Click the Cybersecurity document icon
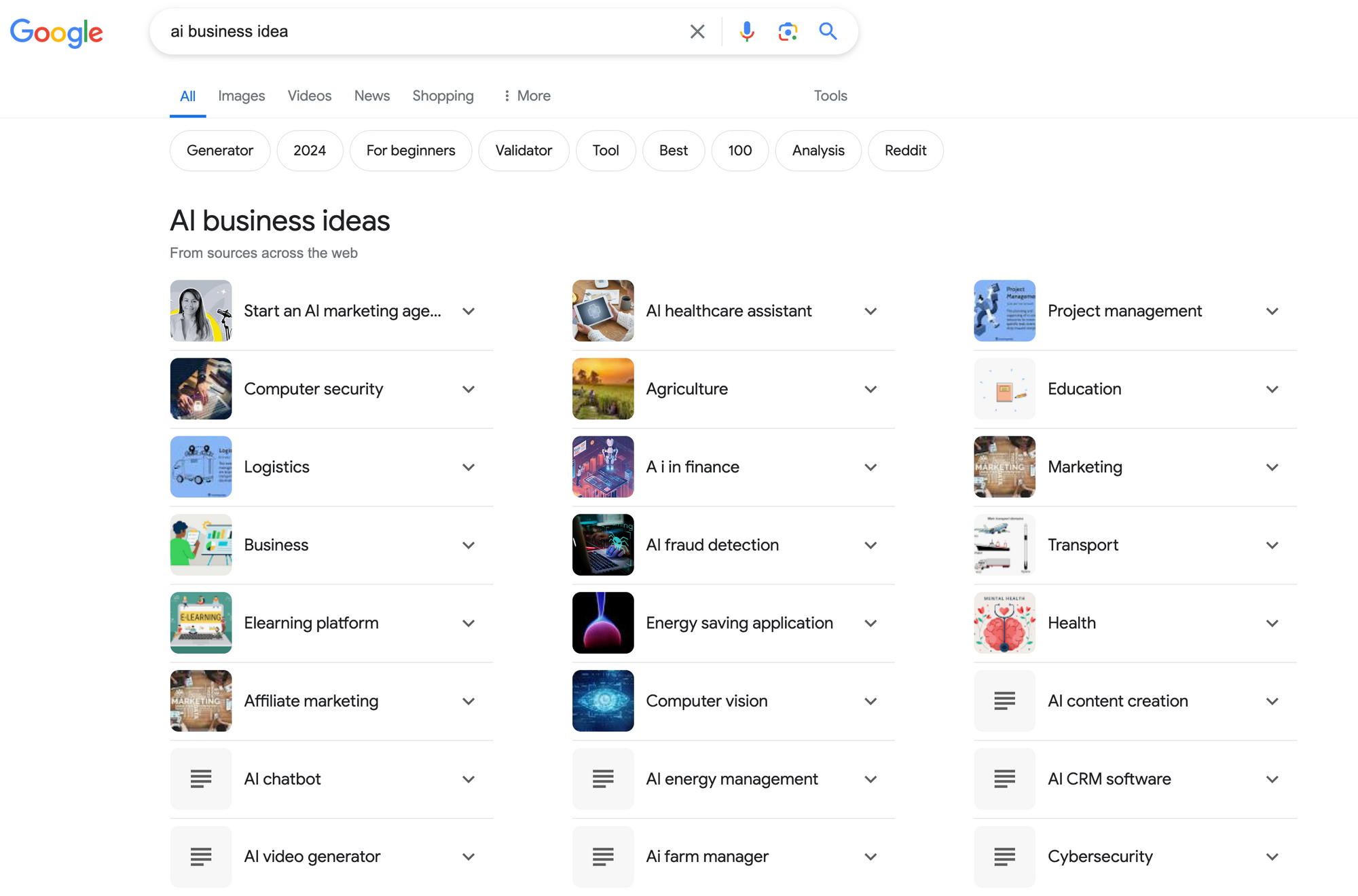 coord(1004,857)
